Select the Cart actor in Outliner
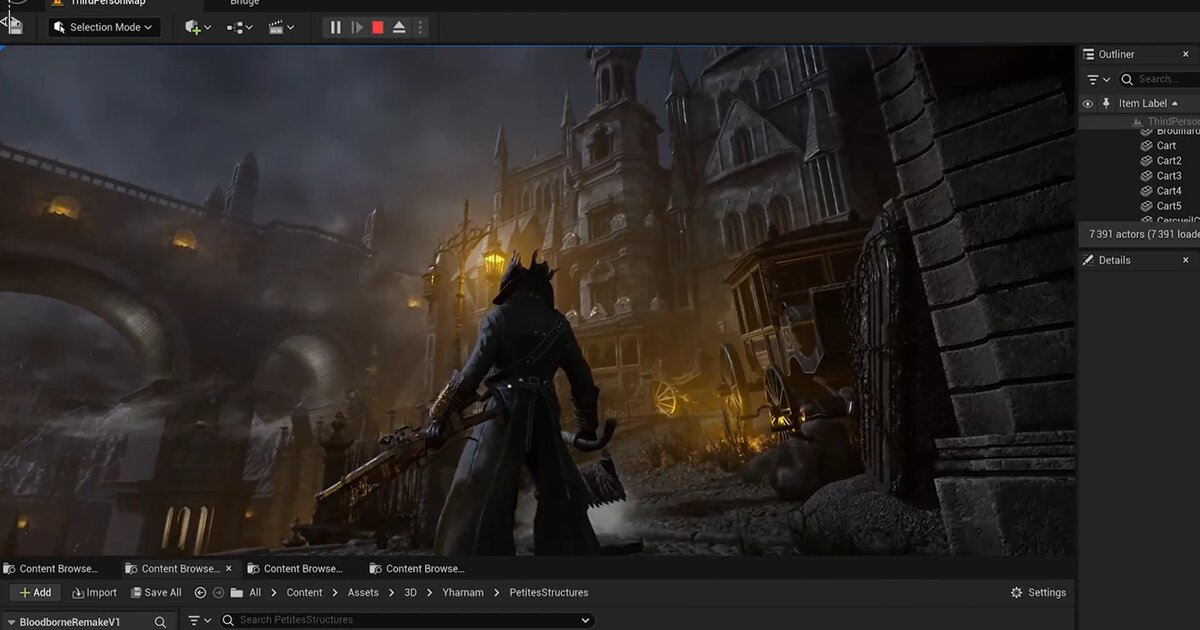 pos(1166,145)
